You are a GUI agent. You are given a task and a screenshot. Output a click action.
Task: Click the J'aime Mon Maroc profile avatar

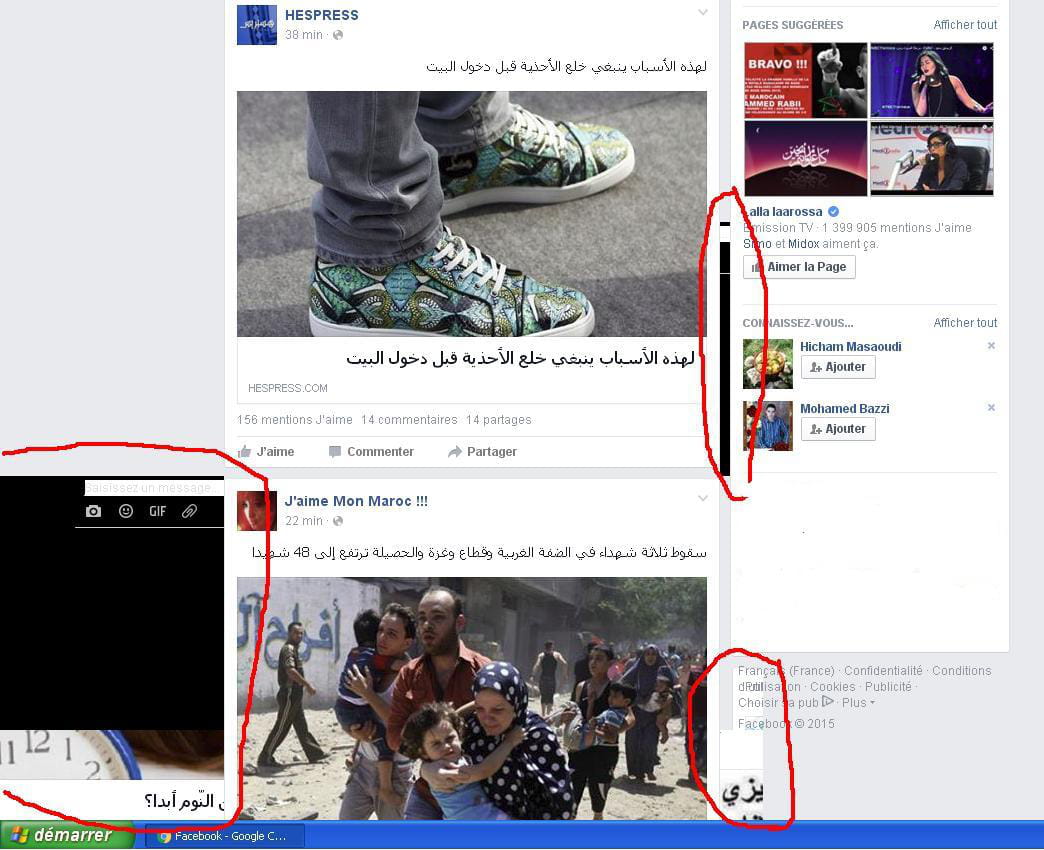point(257,511)
